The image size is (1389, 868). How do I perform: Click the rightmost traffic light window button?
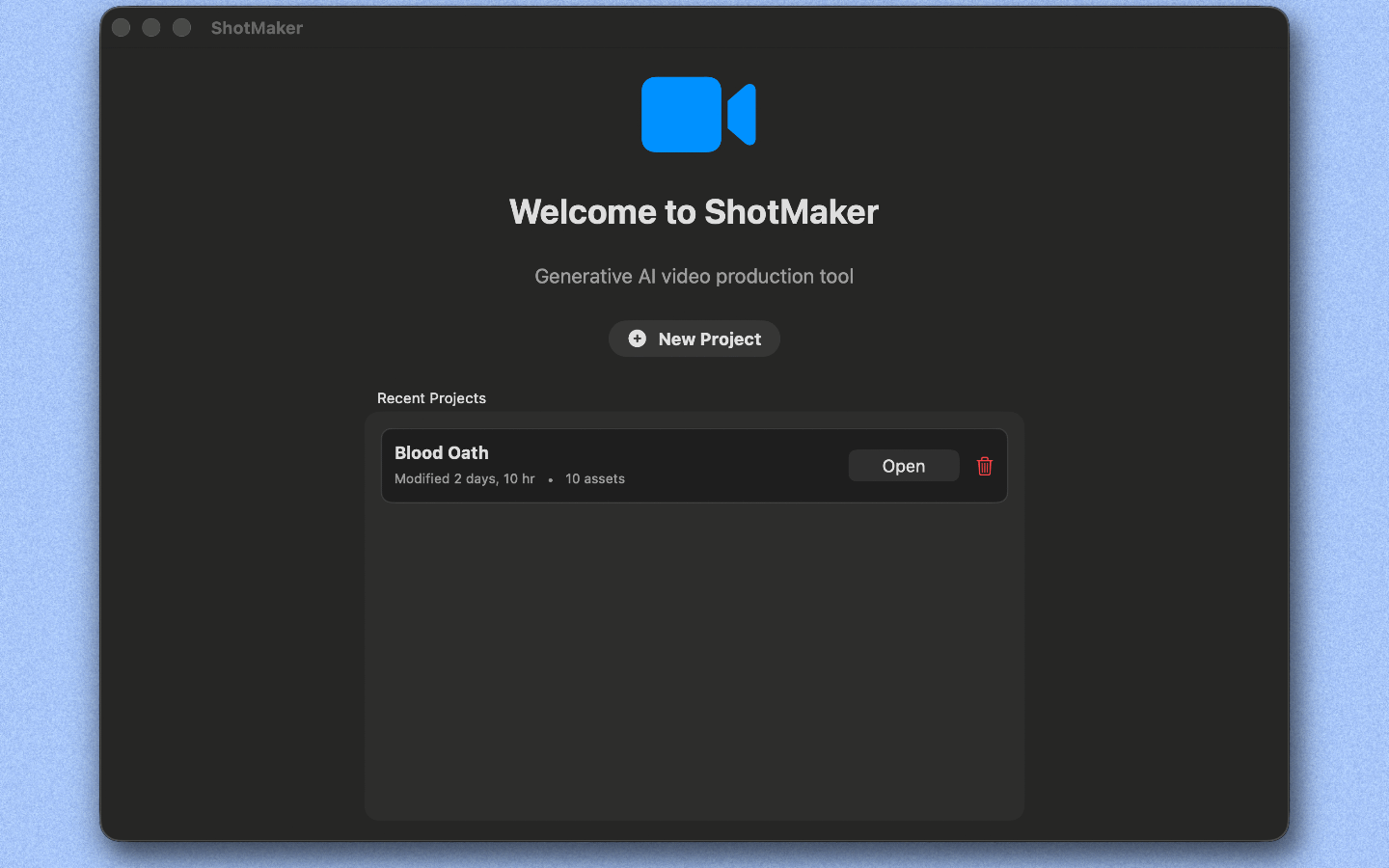[181, 27]
